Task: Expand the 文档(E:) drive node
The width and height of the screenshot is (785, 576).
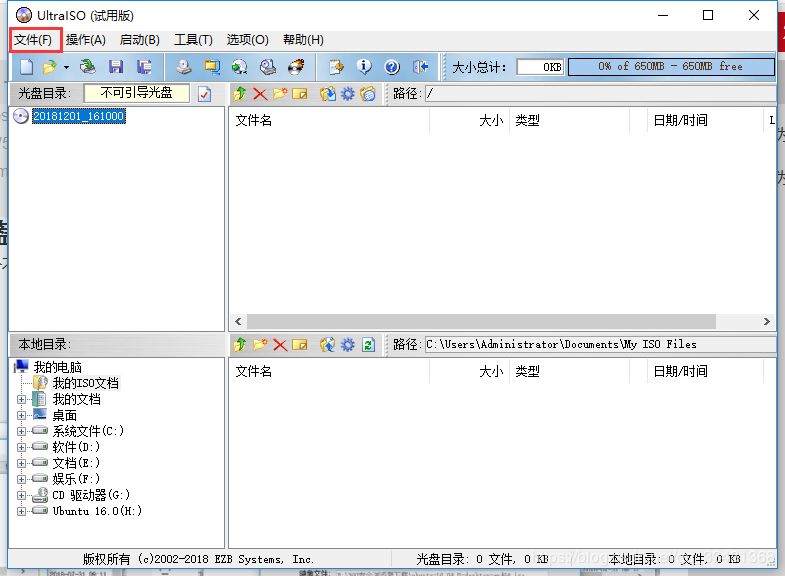Action: click(21, 463)
